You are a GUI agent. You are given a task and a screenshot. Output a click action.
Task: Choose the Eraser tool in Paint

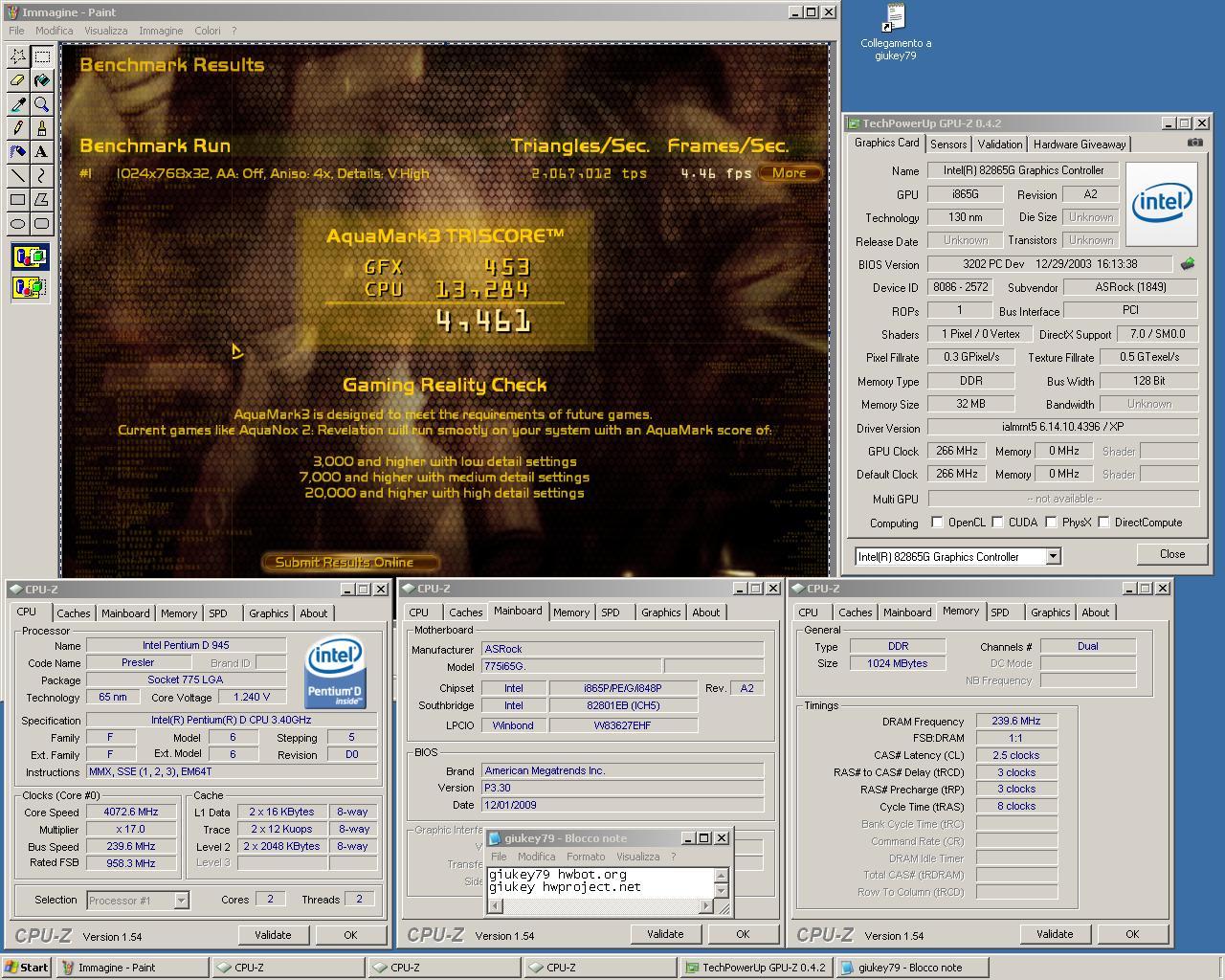[18, 80]
